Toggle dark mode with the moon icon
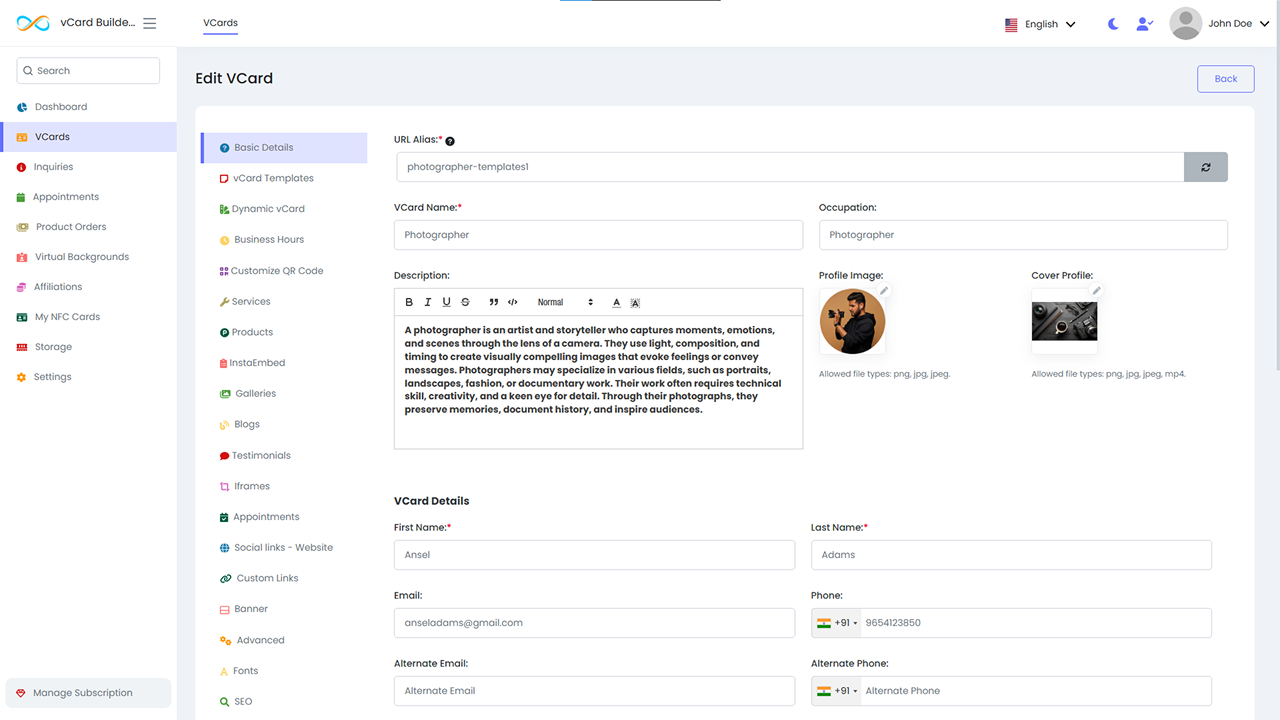Screen dimensions: 1280x720 1113,24
